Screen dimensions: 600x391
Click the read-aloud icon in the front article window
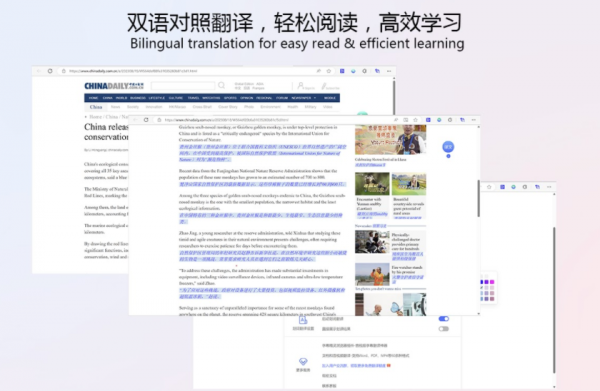point(396,120)
